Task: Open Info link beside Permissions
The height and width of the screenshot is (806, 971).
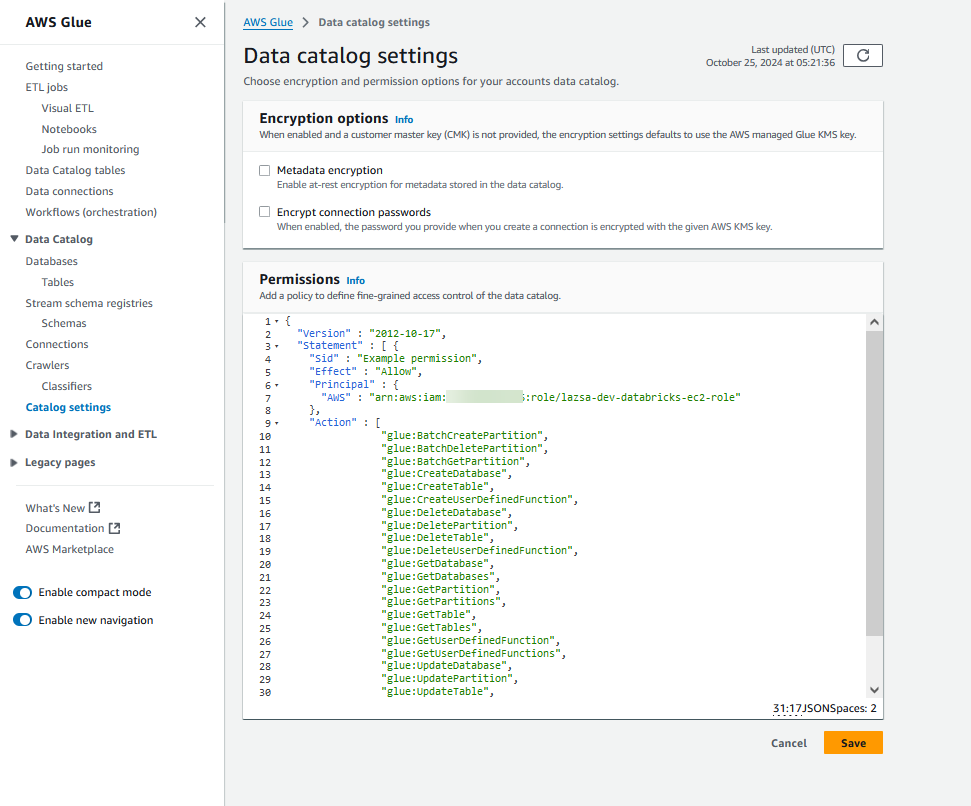Action: tap(355, 280)
